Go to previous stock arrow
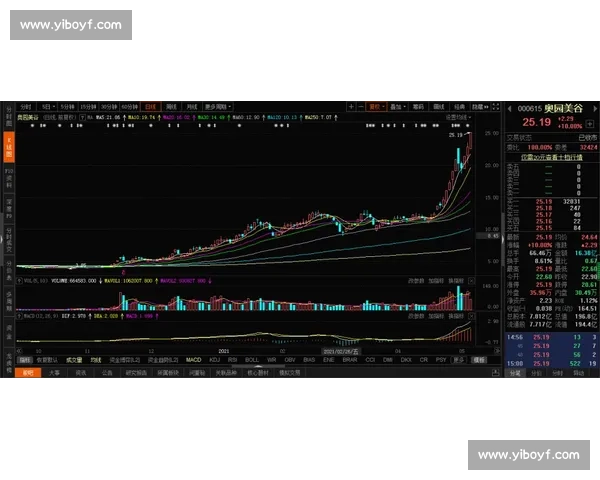The height and width of the screenshot is (480, 600). pyautogui.click(x=509, y=109)
